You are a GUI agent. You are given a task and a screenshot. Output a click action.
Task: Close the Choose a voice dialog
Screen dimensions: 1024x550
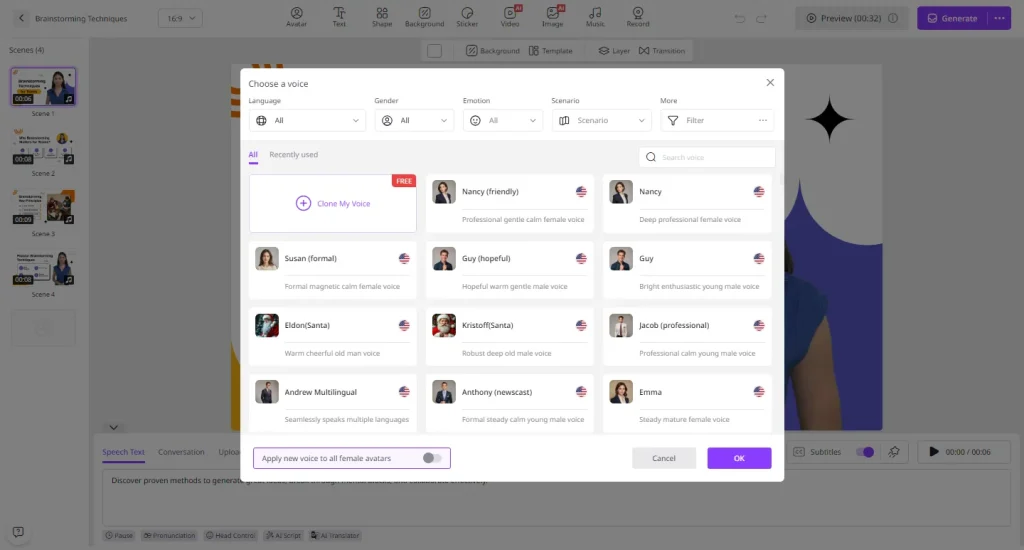click(770, 82)
